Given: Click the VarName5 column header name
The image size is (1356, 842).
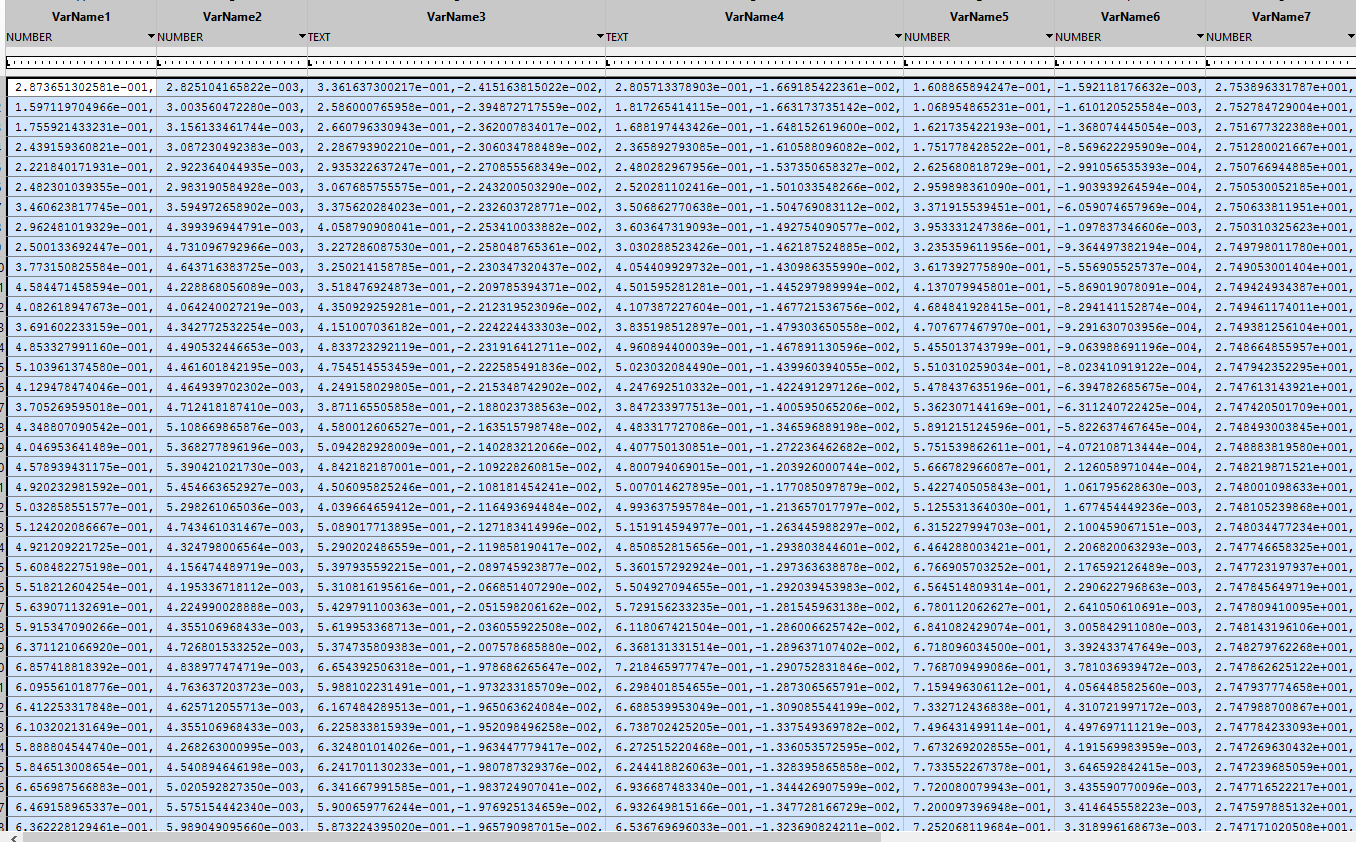Looking at the screenshot, I should pos(979,17).
